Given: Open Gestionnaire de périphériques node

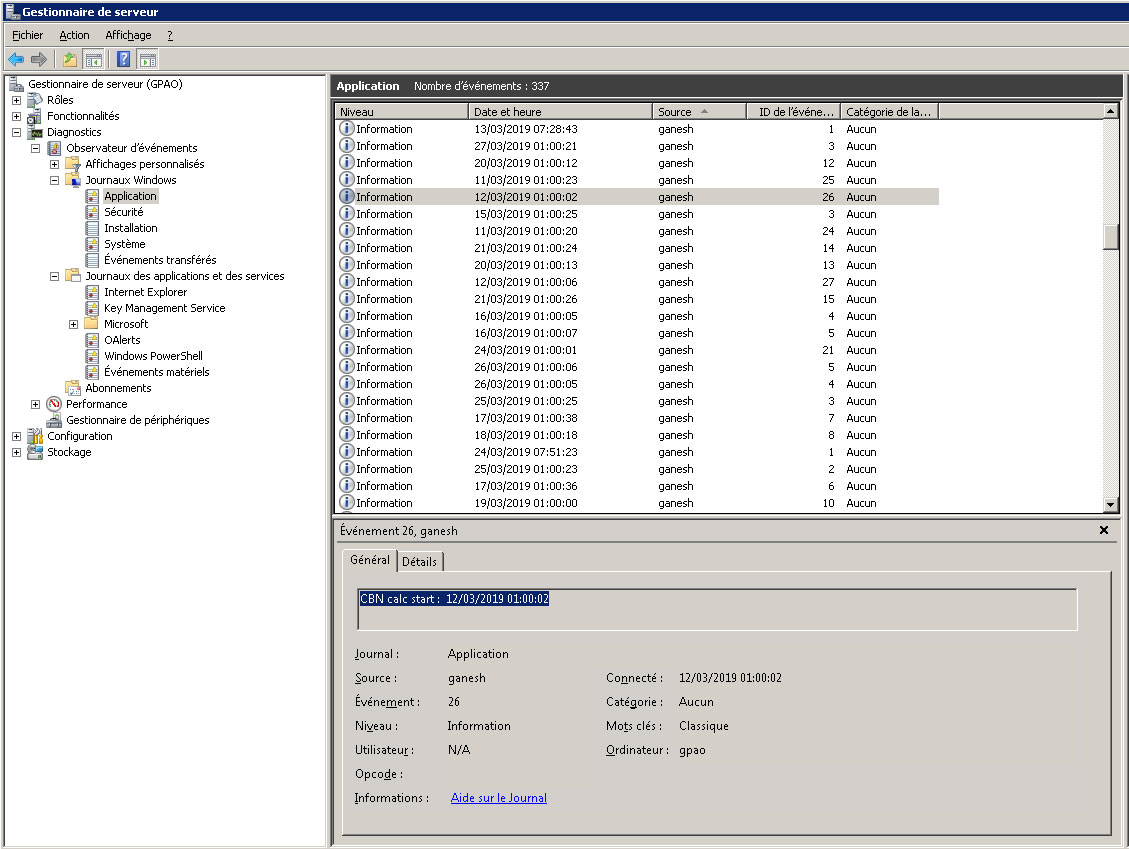Looking at the screenshot, I should 137,420.
